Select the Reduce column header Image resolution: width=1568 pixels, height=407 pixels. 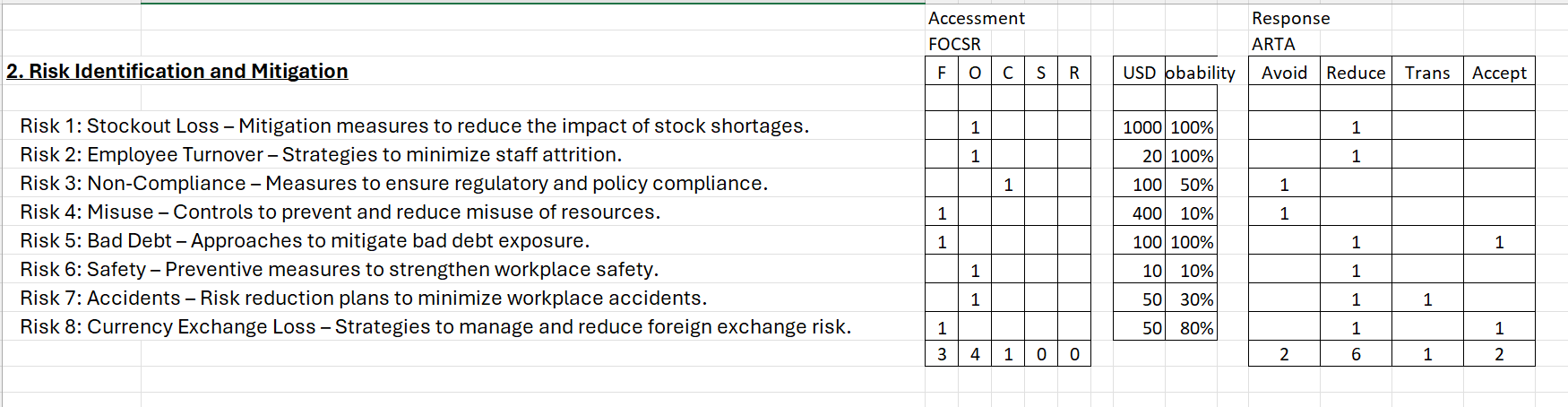[x=1356, y=73]
